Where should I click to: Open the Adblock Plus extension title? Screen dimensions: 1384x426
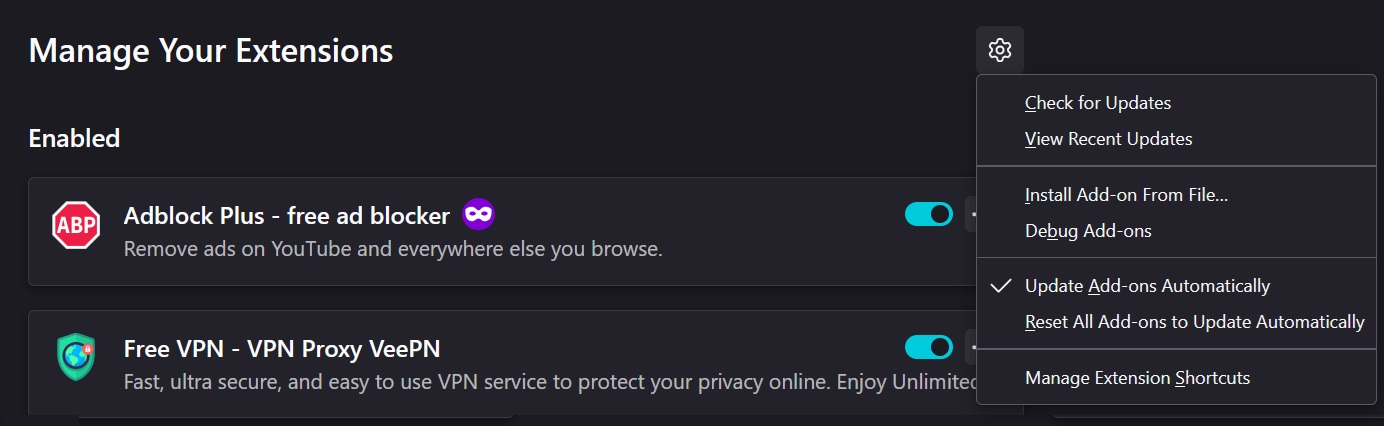[x=286, y=216]
